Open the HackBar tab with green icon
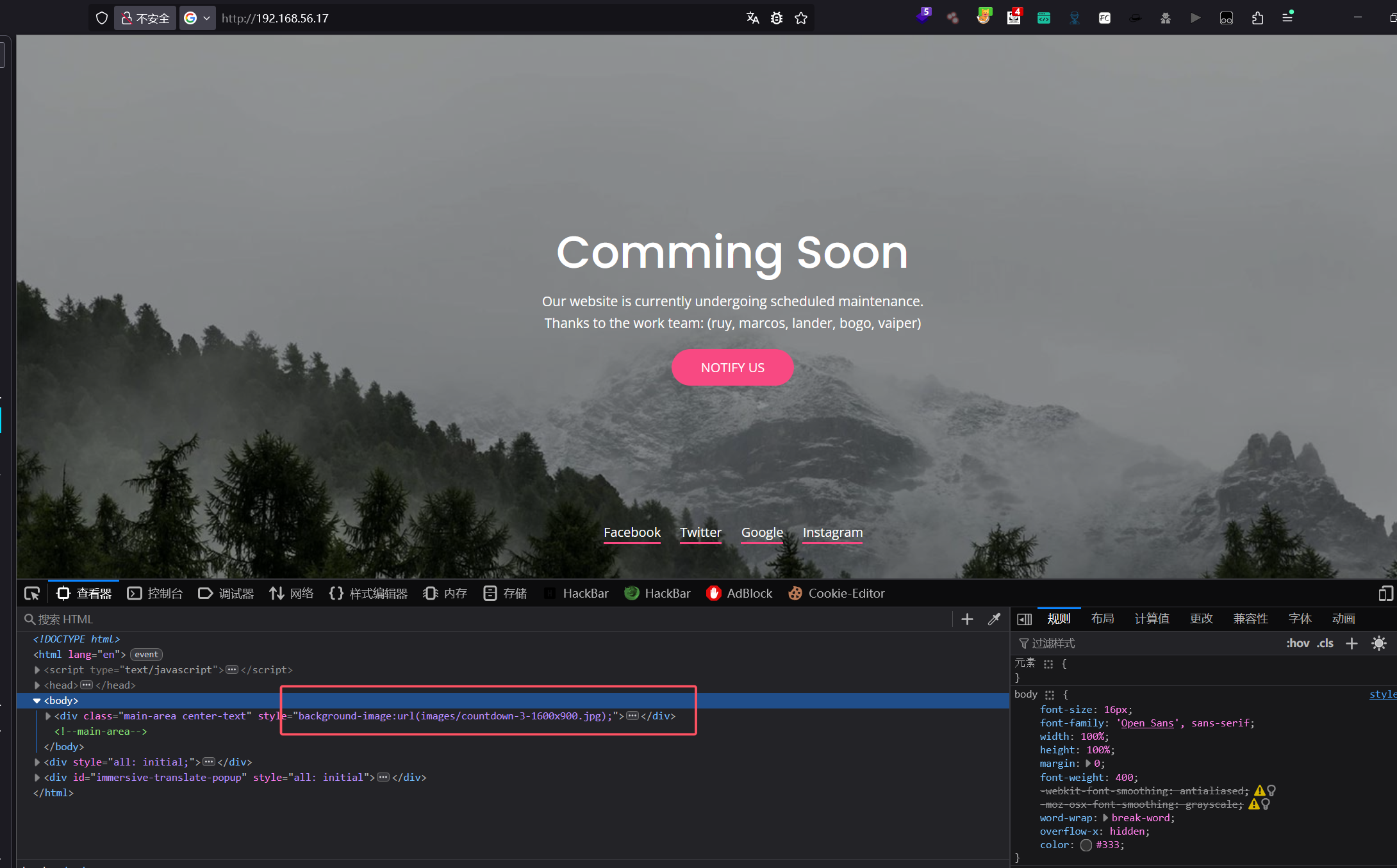1397x868 pixels. coord(657,593)
